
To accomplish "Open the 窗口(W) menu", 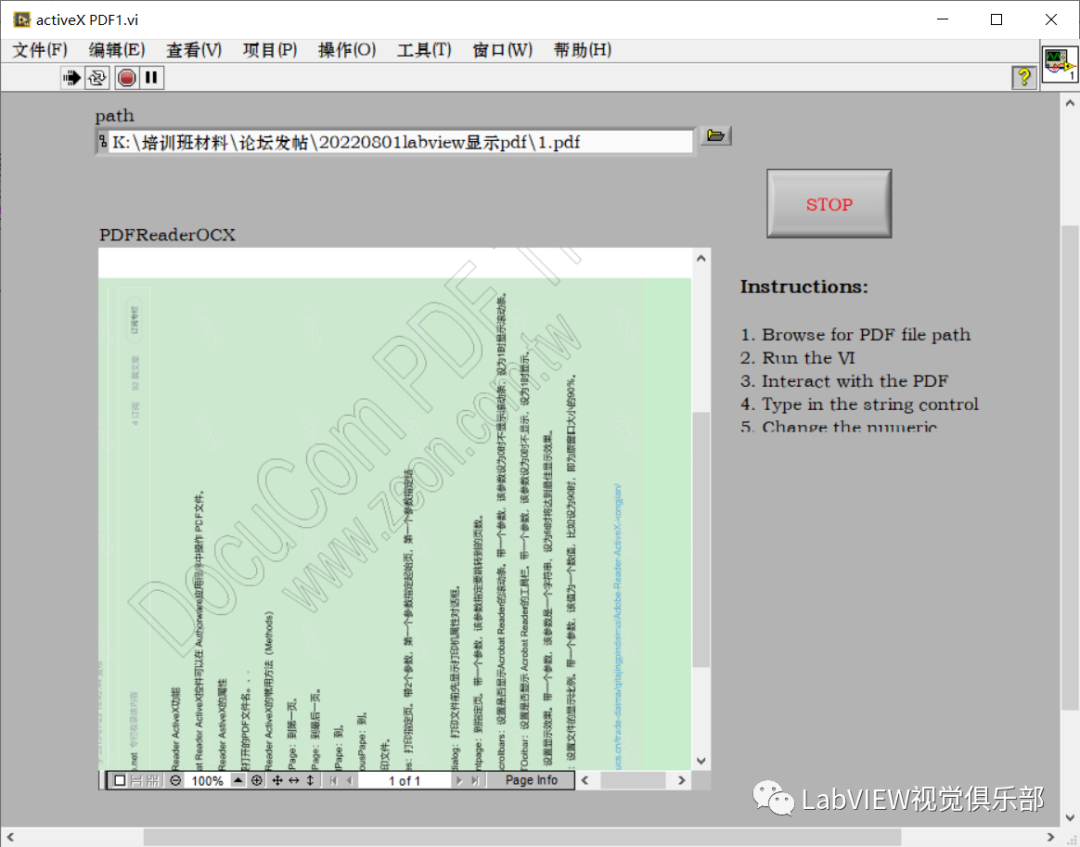I will tap(502, 50).
